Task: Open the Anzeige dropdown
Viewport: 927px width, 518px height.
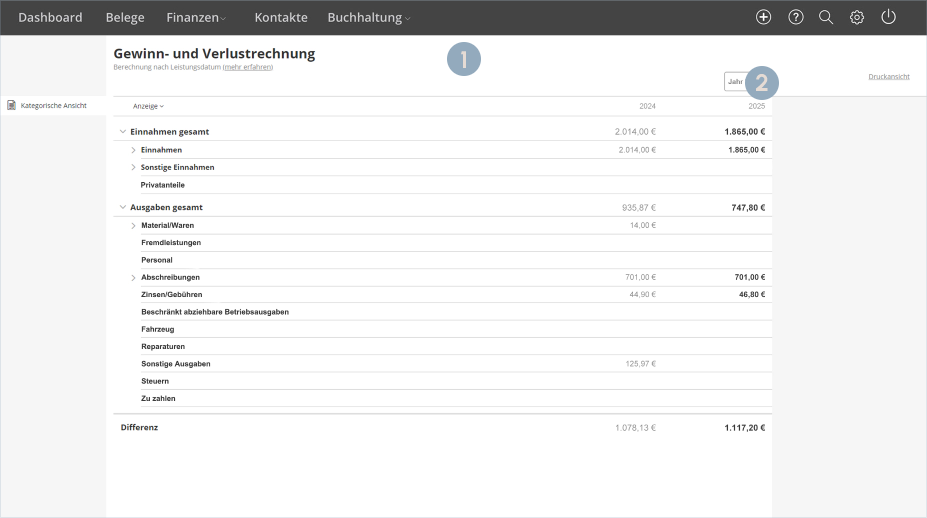Action: tap(148, 106)
